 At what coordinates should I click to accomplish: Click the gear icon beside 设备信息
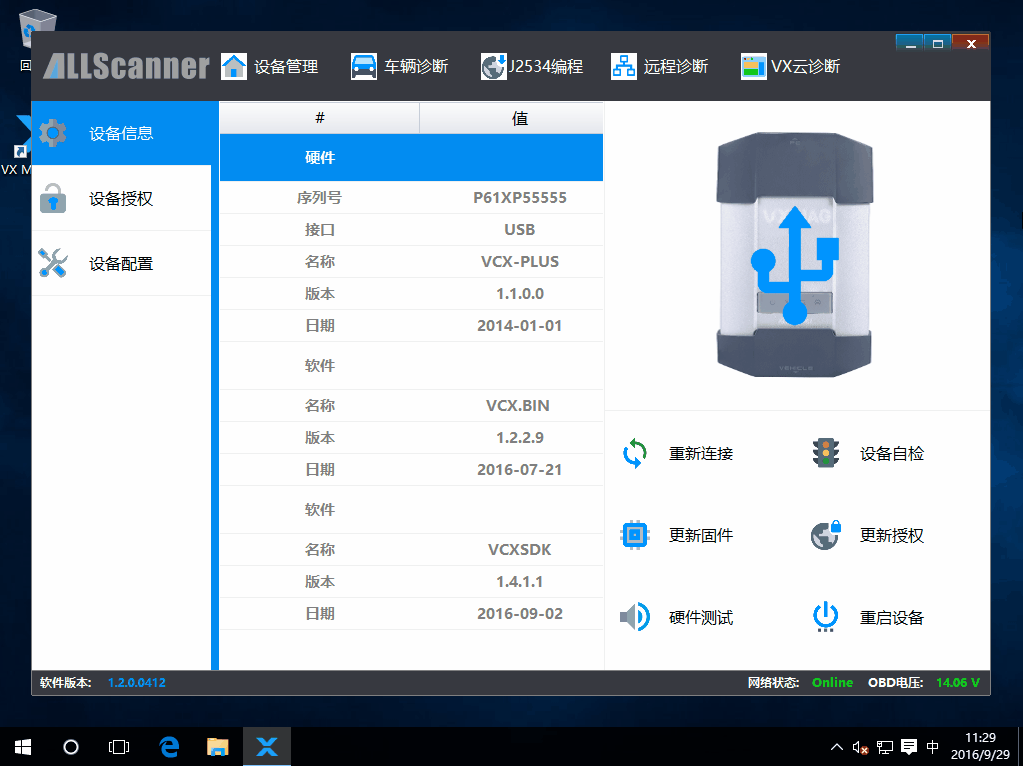coord(52,133)
